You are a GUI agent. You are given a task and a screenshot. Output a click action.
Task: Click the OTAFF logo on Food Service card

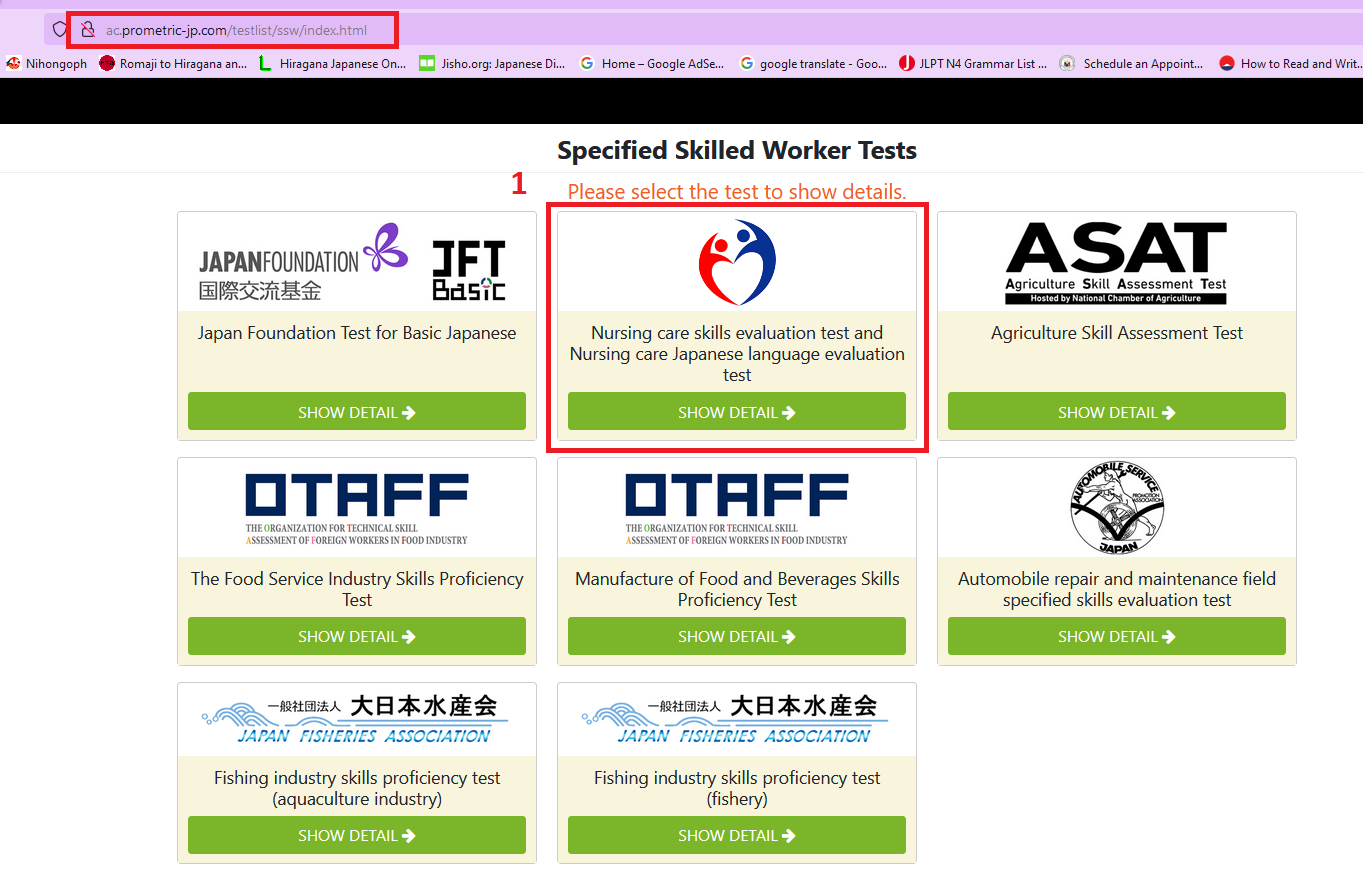[357, 508]
